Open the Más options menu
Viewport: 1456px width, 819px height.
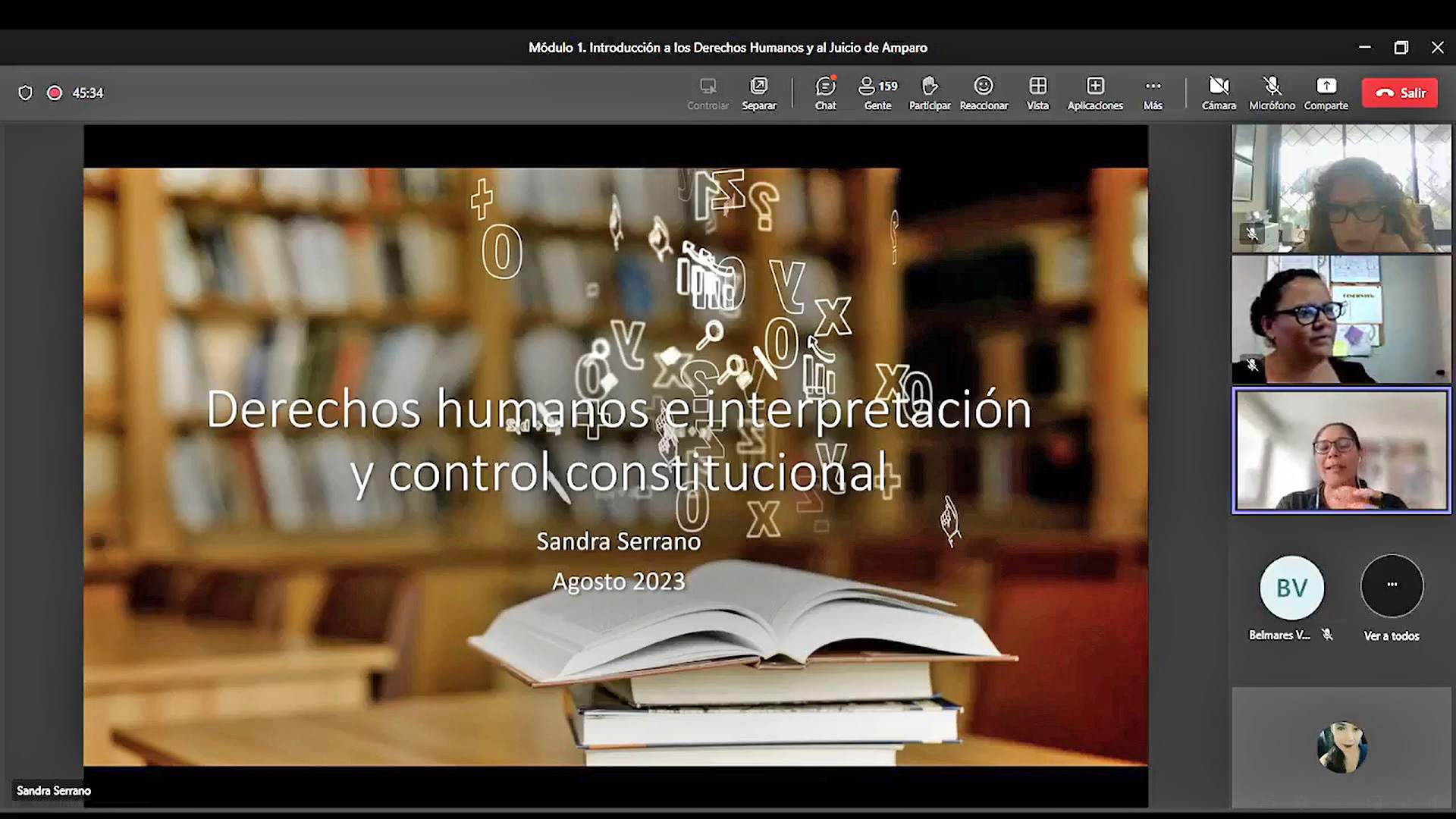[x=1153, y=93]
